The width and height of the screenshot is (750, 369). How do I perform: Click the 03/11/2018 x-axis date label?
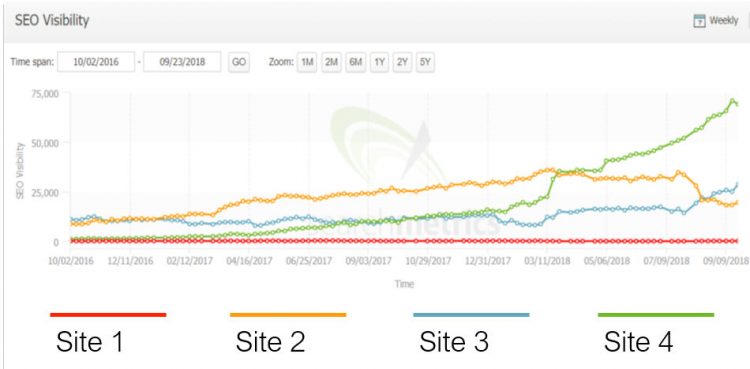[547, 261]
